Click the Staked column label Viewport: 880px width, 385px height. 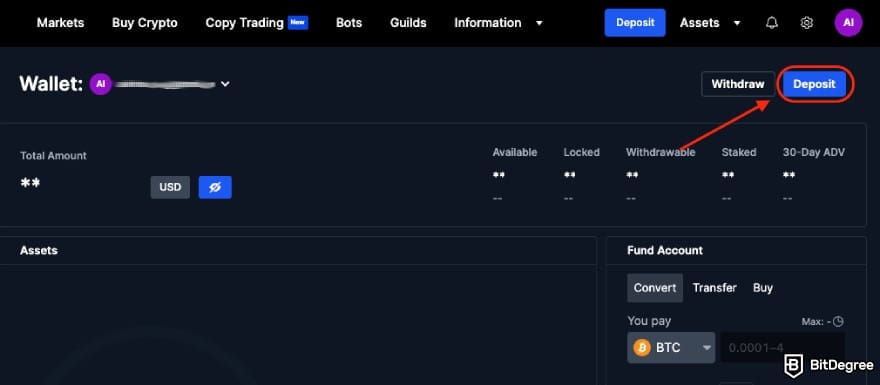pos(739,152)
